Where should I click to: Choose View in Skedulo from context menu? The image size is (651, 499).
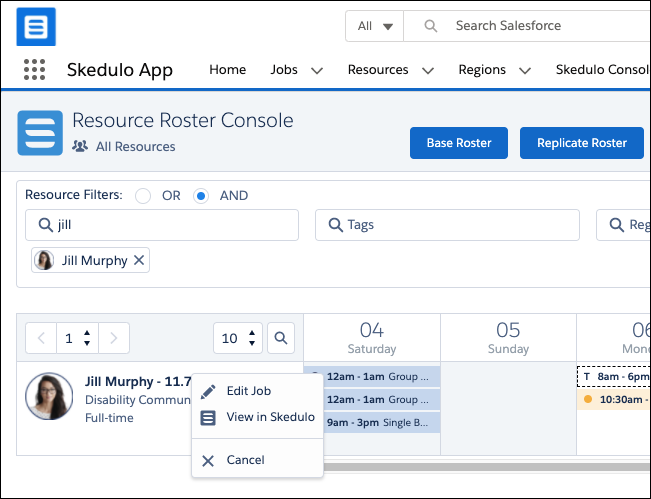257,417
